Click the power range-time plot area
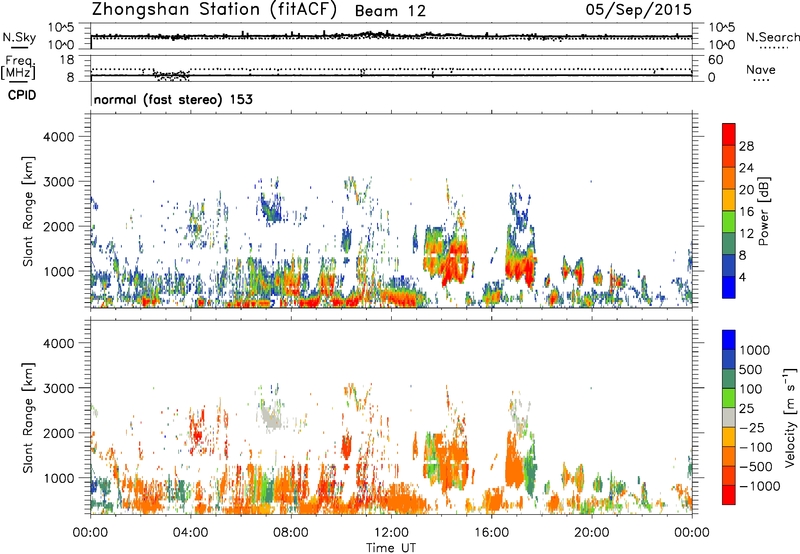 coord(391,211)
